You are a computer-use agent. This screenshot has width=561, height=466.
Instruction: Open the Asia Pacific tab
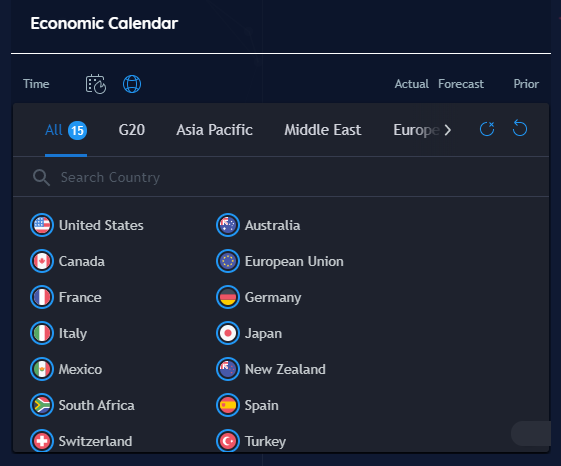point(214,130)
